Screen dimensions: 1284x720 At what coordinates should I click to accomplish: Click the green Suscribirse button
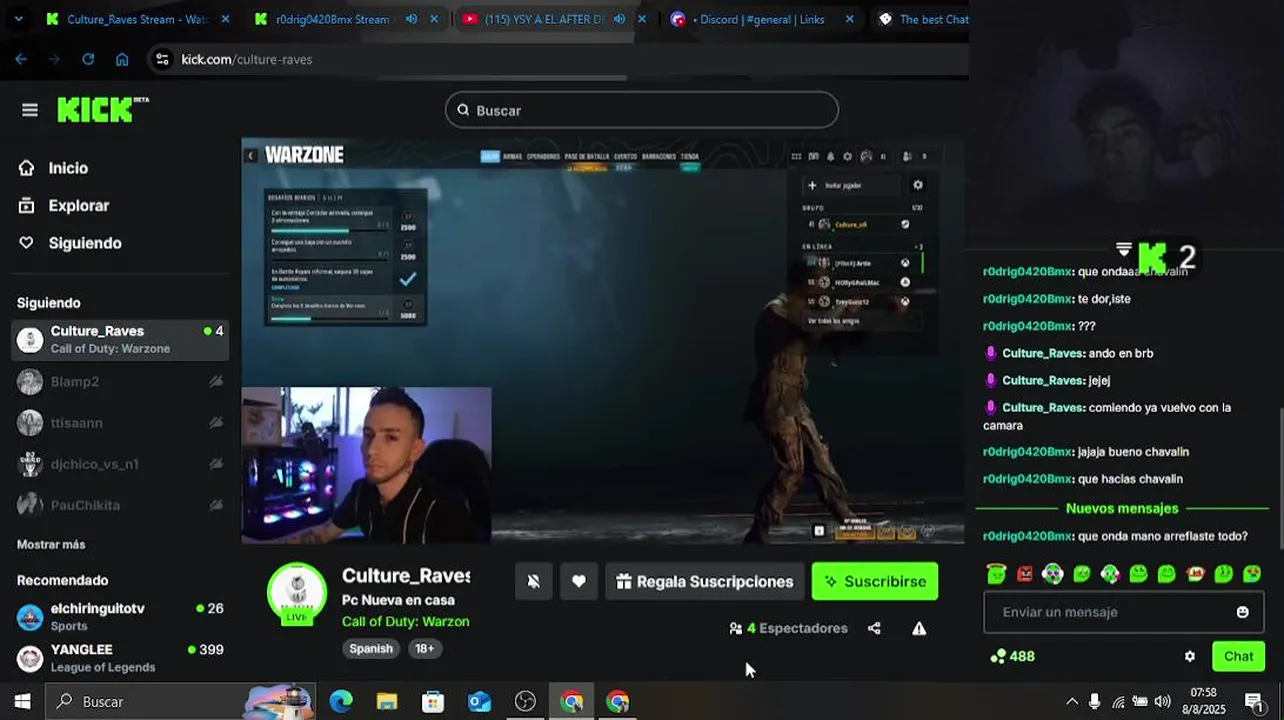[875, 581]
